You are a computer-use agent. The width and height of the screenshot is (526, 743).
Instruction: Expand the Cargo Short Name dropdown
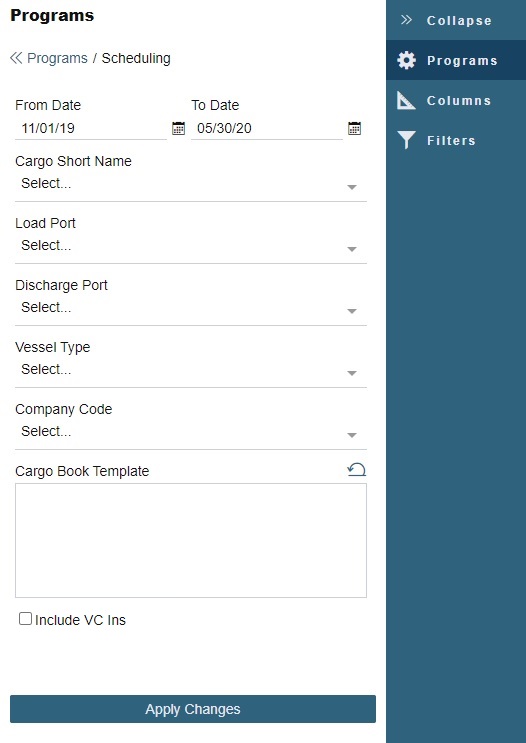tap(191, 184)
